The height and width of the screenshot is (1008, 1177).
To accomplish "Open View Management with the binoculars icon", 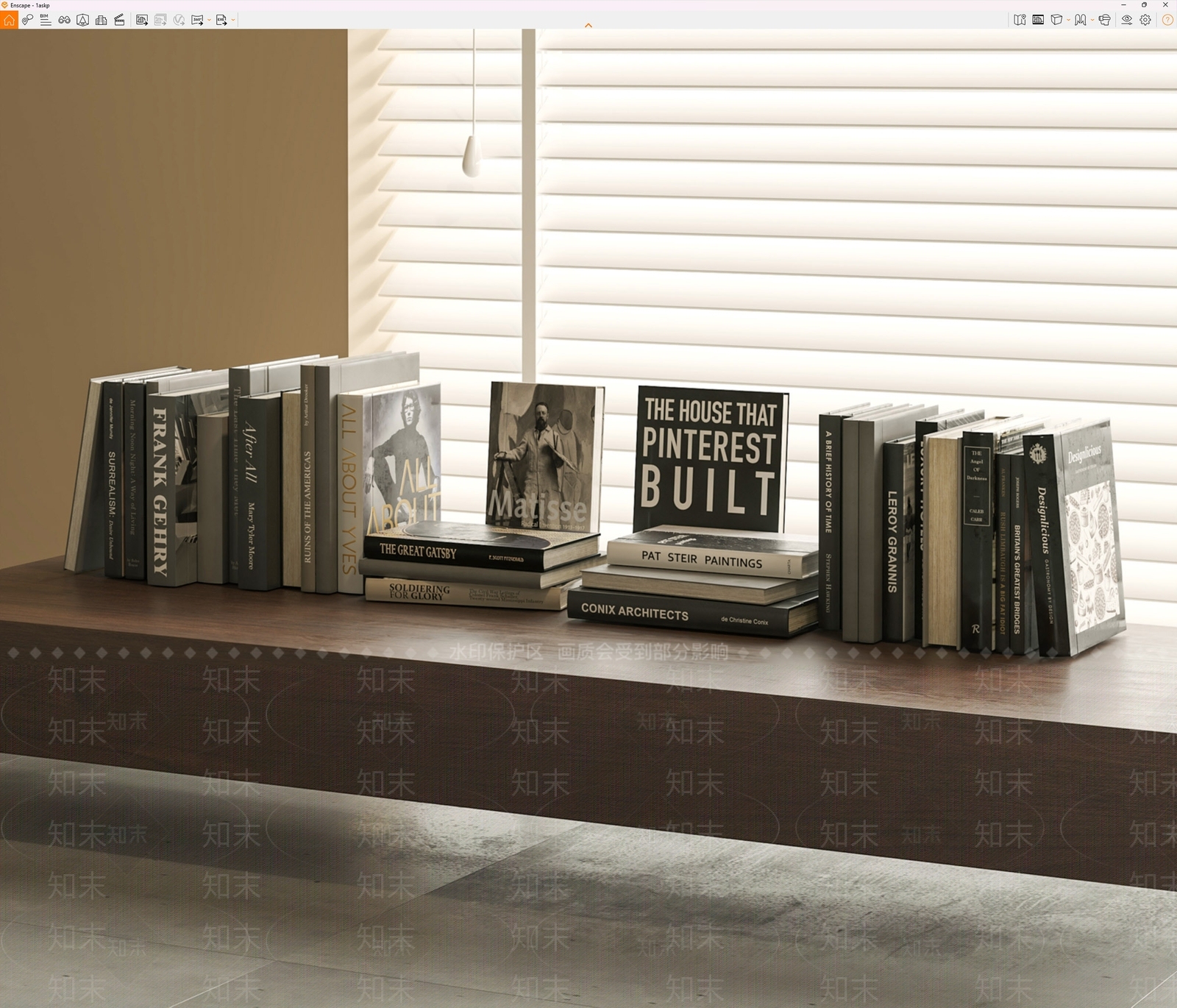I will click(65, 20).
